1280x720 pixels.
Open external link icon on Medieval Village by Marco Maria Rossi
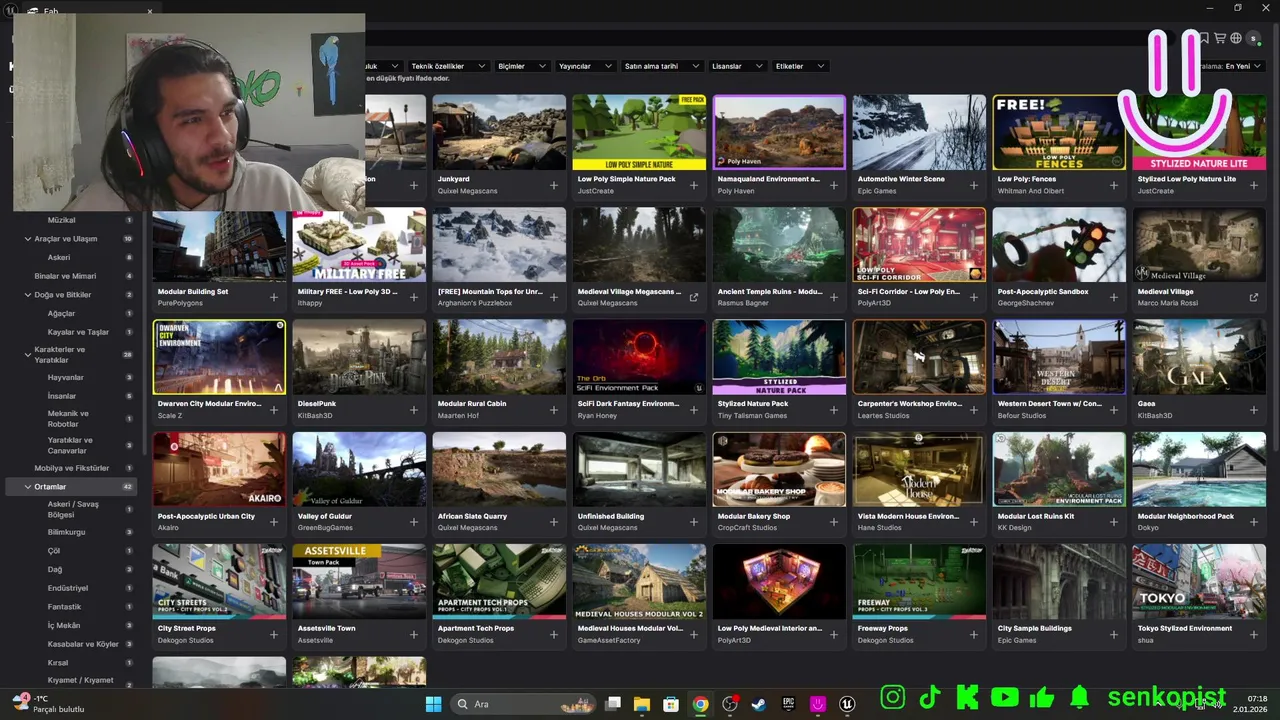(1254, 297)
